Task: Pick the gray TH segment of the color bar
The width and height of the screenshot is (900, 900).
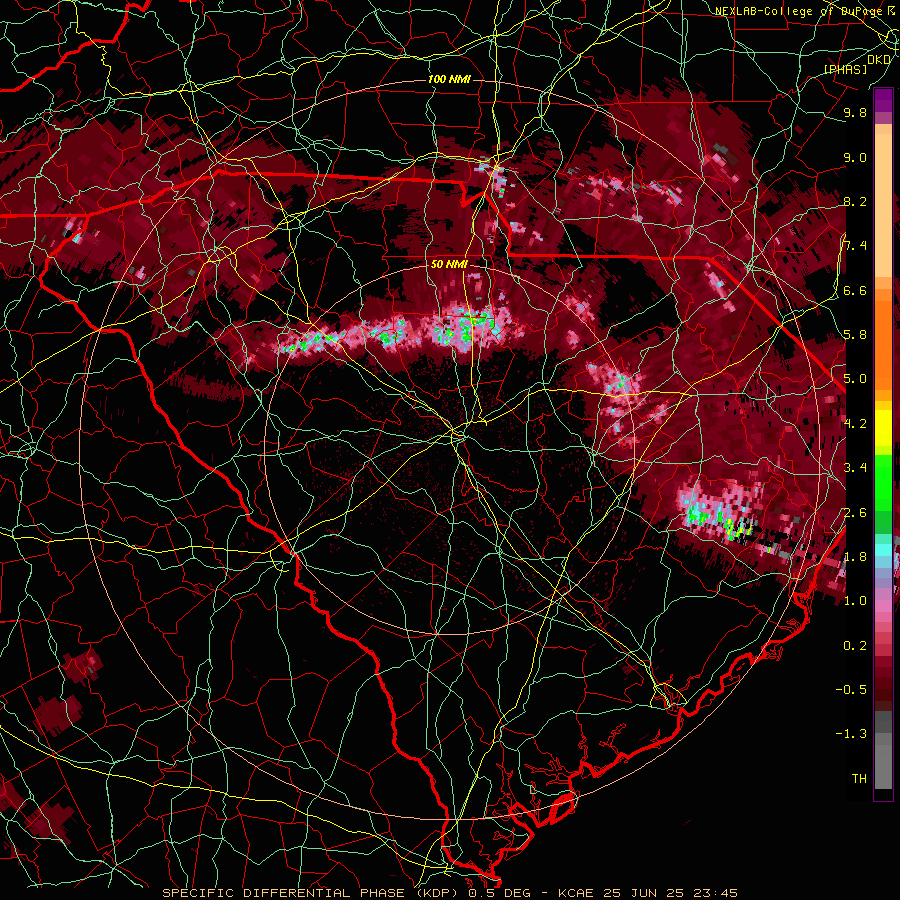Action: click(x=883, y=767)
